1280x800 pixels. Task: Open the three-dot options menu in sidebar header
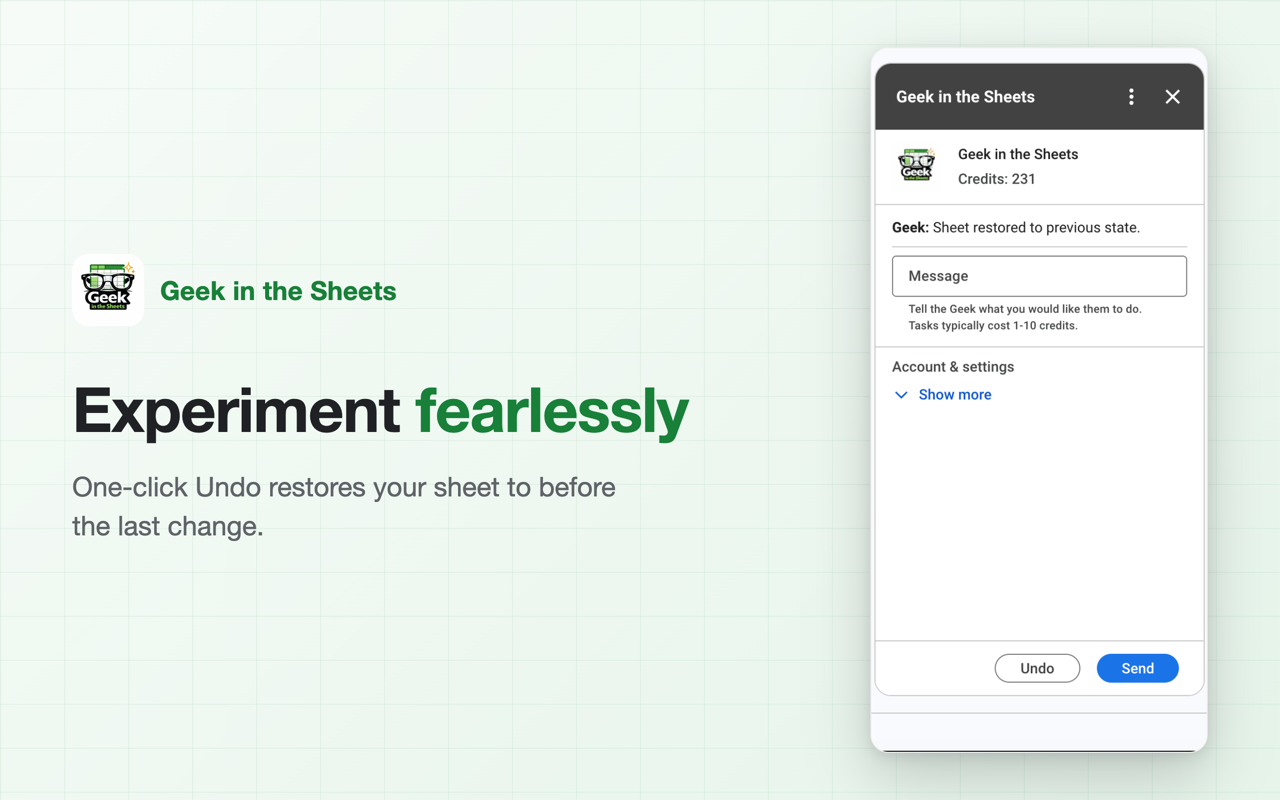click(1131, 97)
